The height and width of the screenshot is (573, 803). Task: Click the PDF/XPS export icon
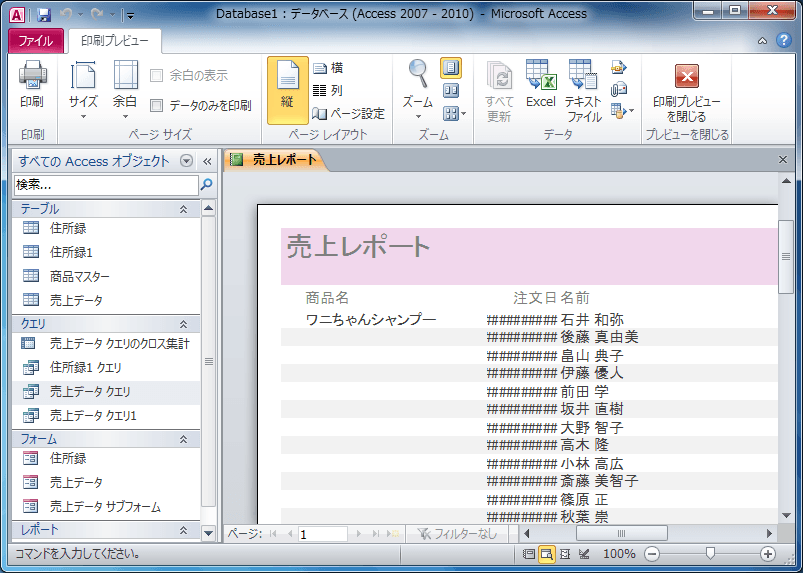coord(619,67)
